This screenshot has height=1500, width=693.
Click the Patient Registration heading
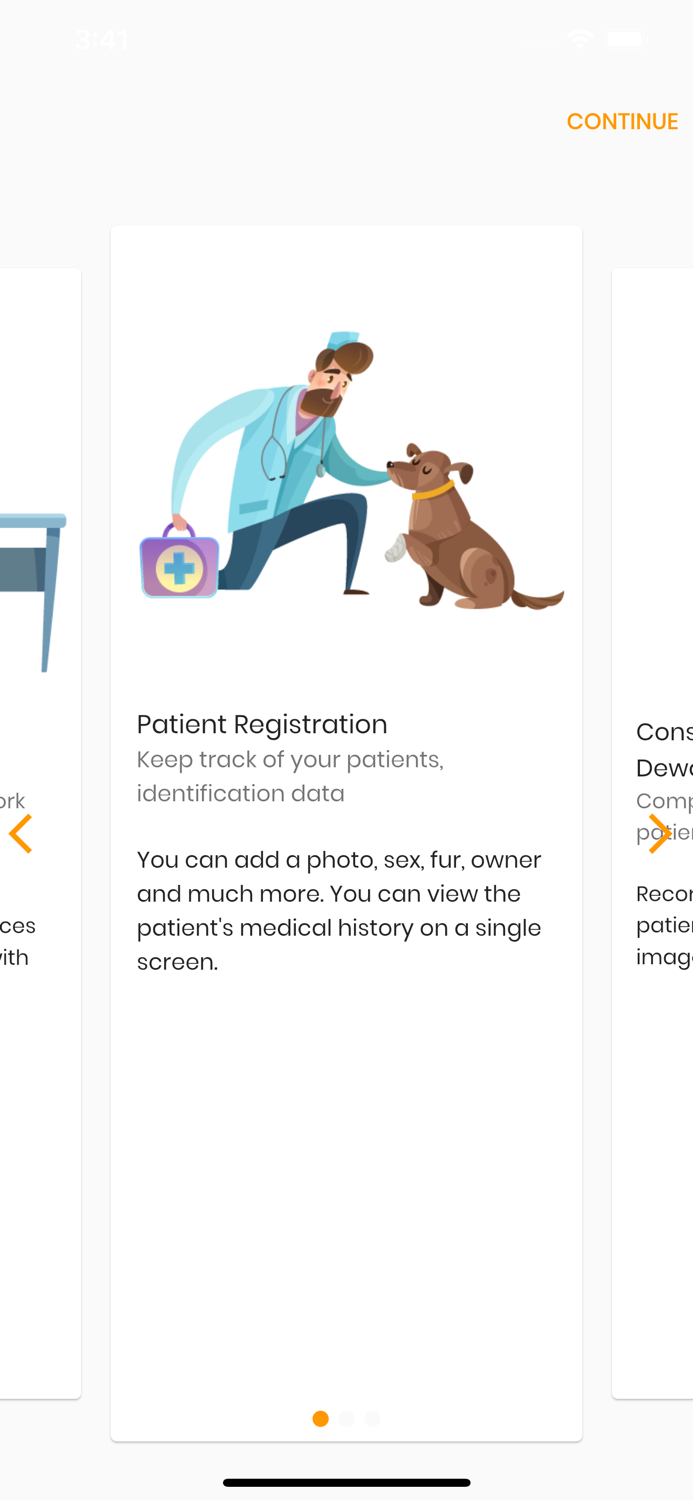coord(262,724)
